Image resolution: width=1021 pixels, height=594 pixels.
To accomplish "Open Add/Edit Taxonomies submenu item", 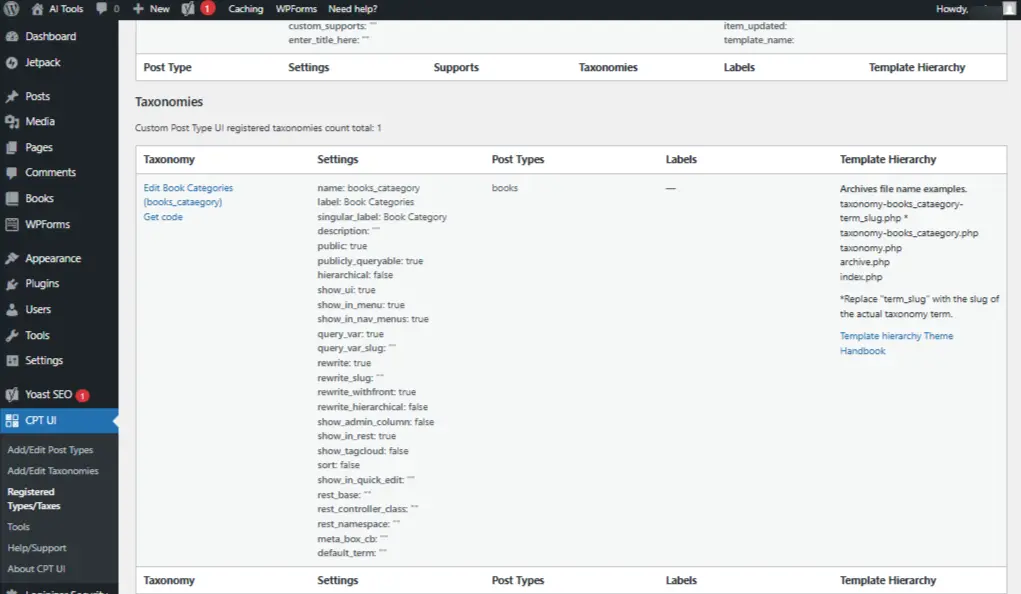I will pos(53,471).
